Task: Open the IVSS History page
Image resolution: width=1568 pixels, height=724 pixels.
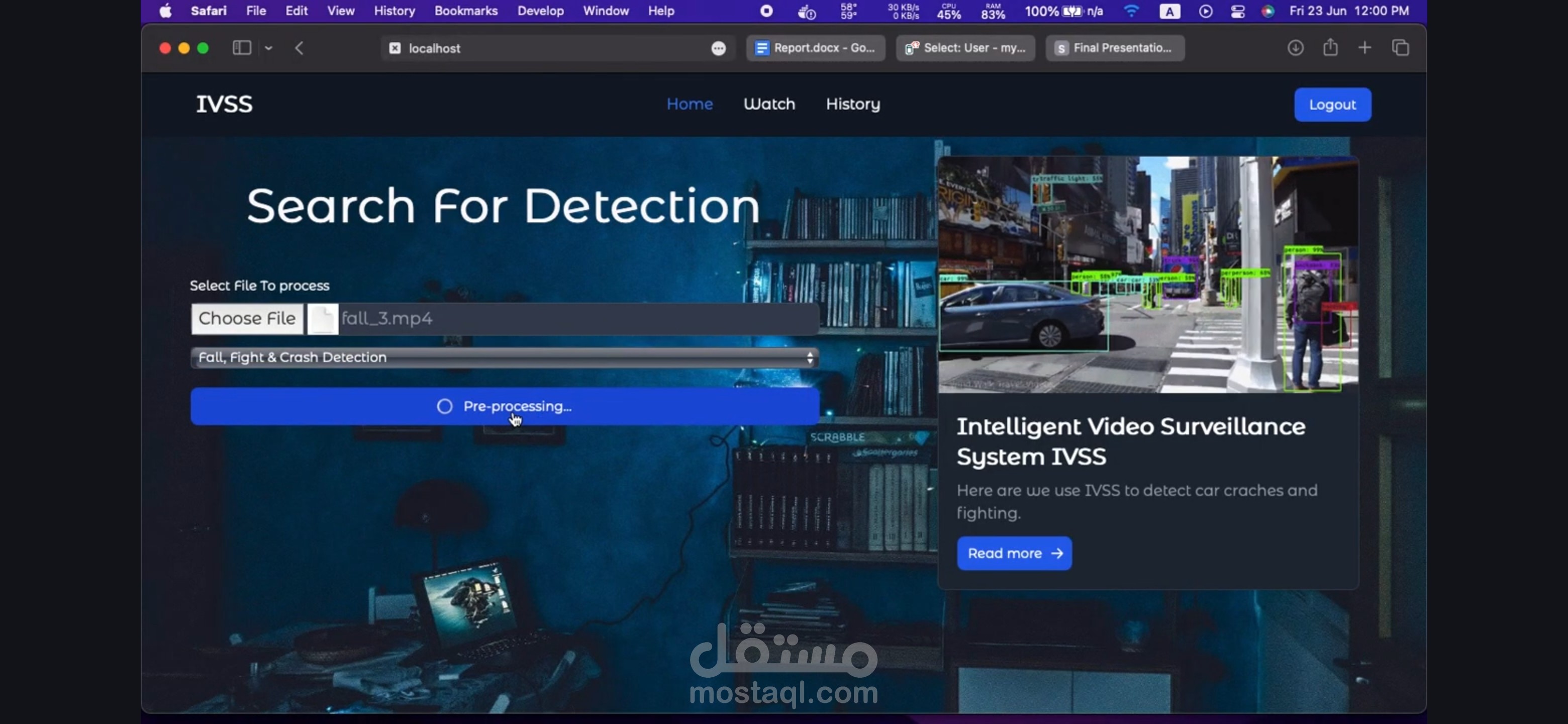Action: click(853, 104)
